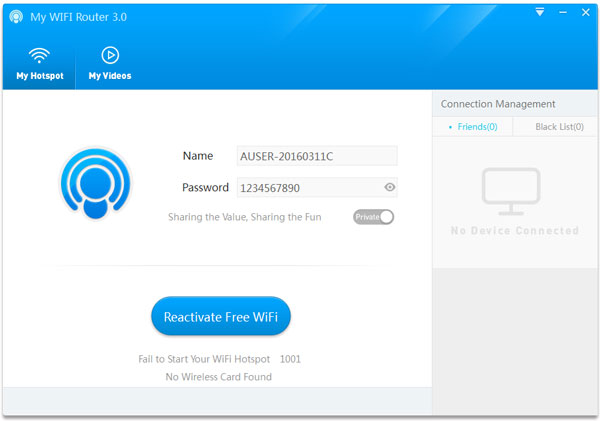
Task: Click the 'Name' field label
Action: (198, 156)
